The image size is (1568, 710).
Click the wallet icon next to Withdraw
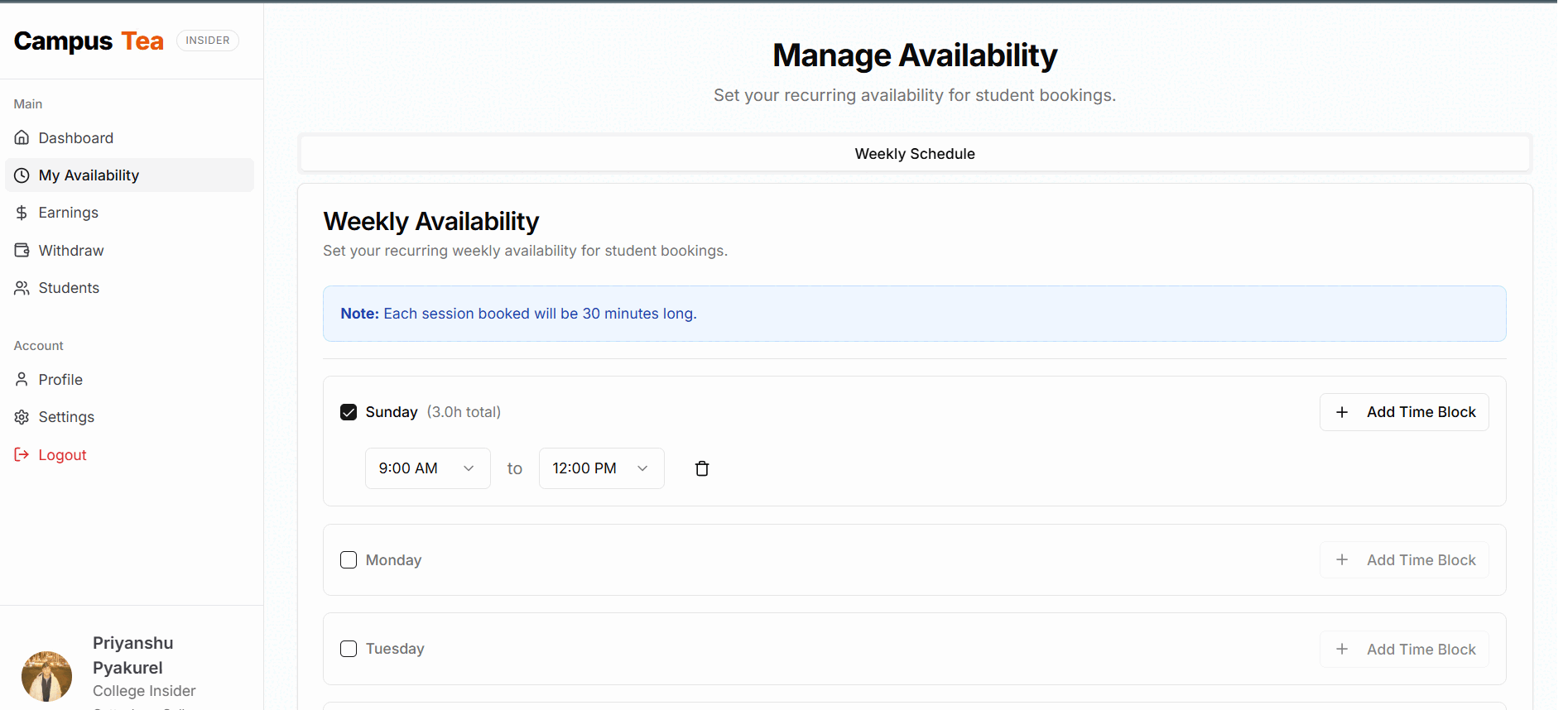tap(22, 250)
